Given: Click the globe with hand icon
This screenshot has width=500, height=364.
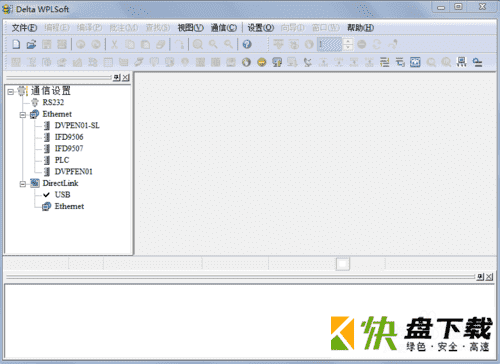Looking at the screenshot, I should [x=246, y=62].
